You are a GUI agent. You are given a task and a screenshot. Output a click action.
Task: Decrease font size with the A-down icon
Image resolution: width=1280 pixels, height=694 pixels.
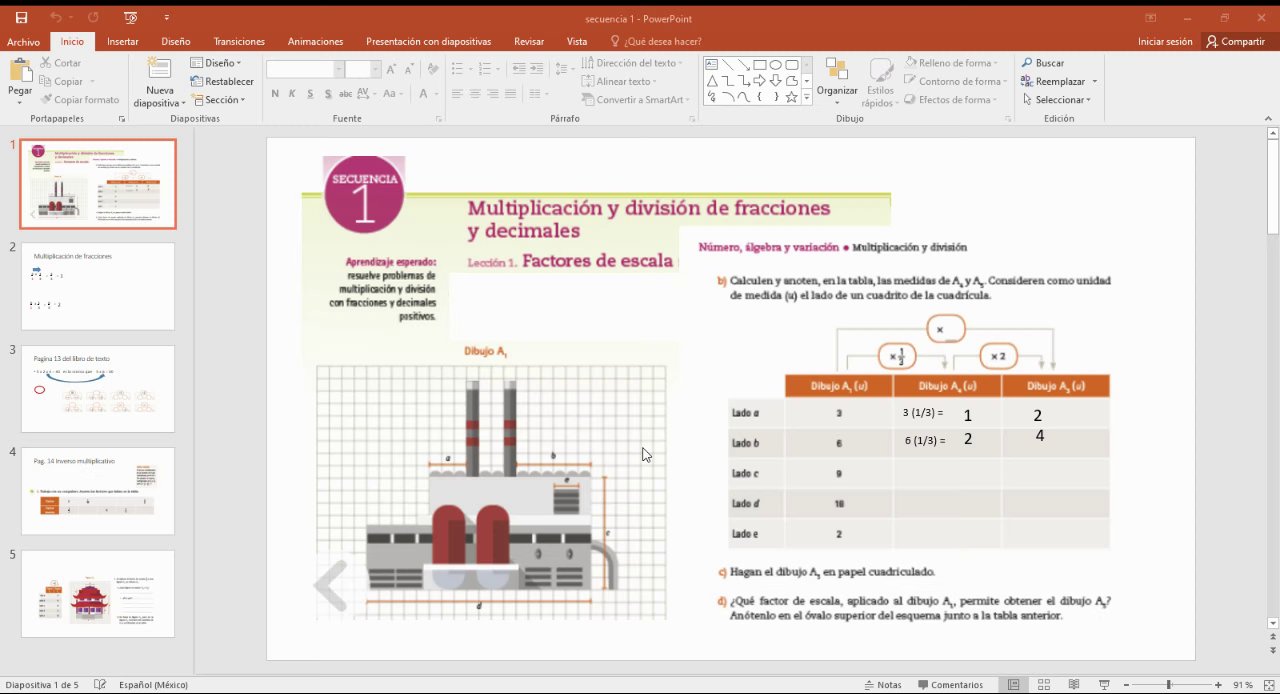pos(410,69)
